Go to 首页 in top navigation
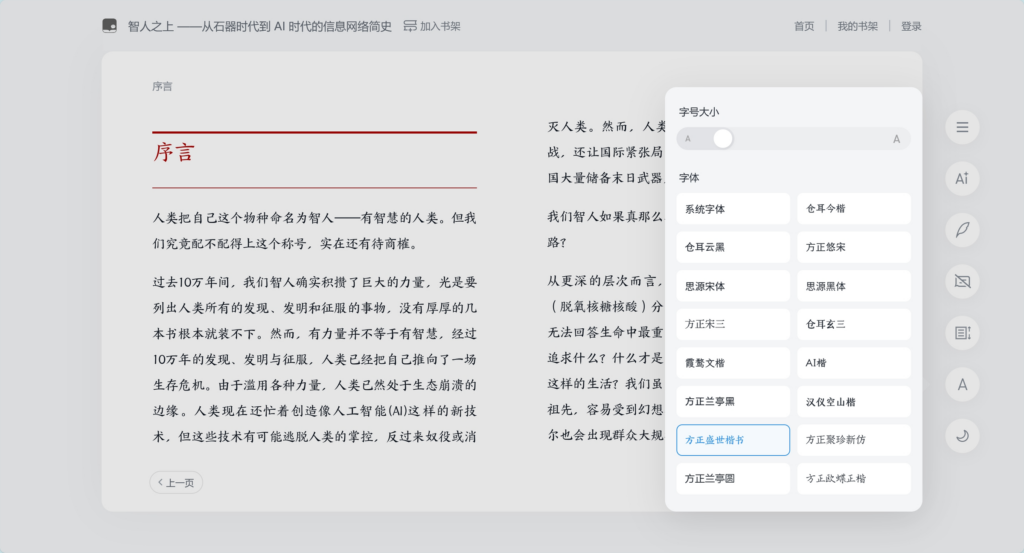This screenshot has height=553, width=1024. pos(804,26)
